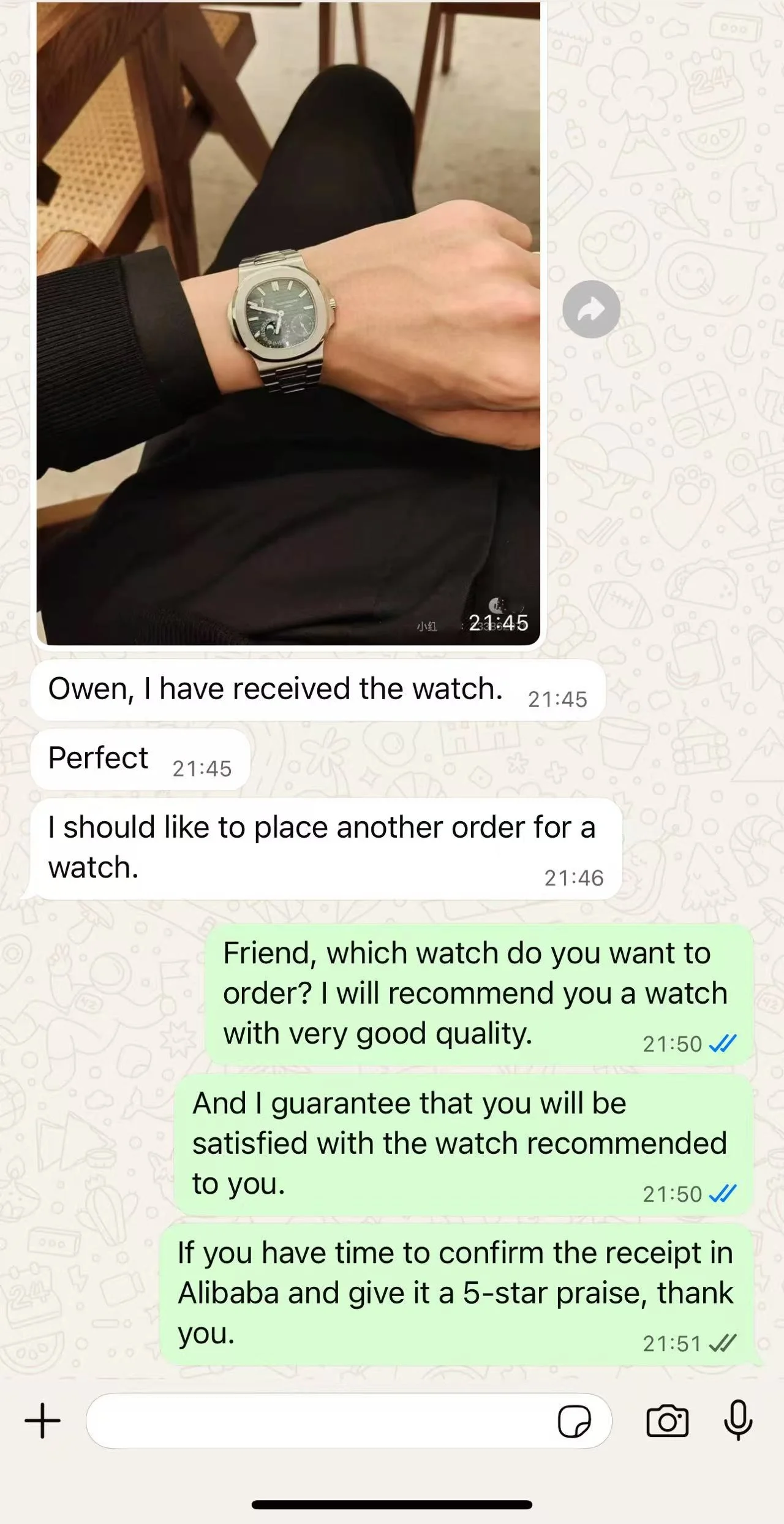The image size is (784, 1524).
Task: Tap the blue read ticks on the 'Friend, which watch' message
Action: click(722, 1044)
